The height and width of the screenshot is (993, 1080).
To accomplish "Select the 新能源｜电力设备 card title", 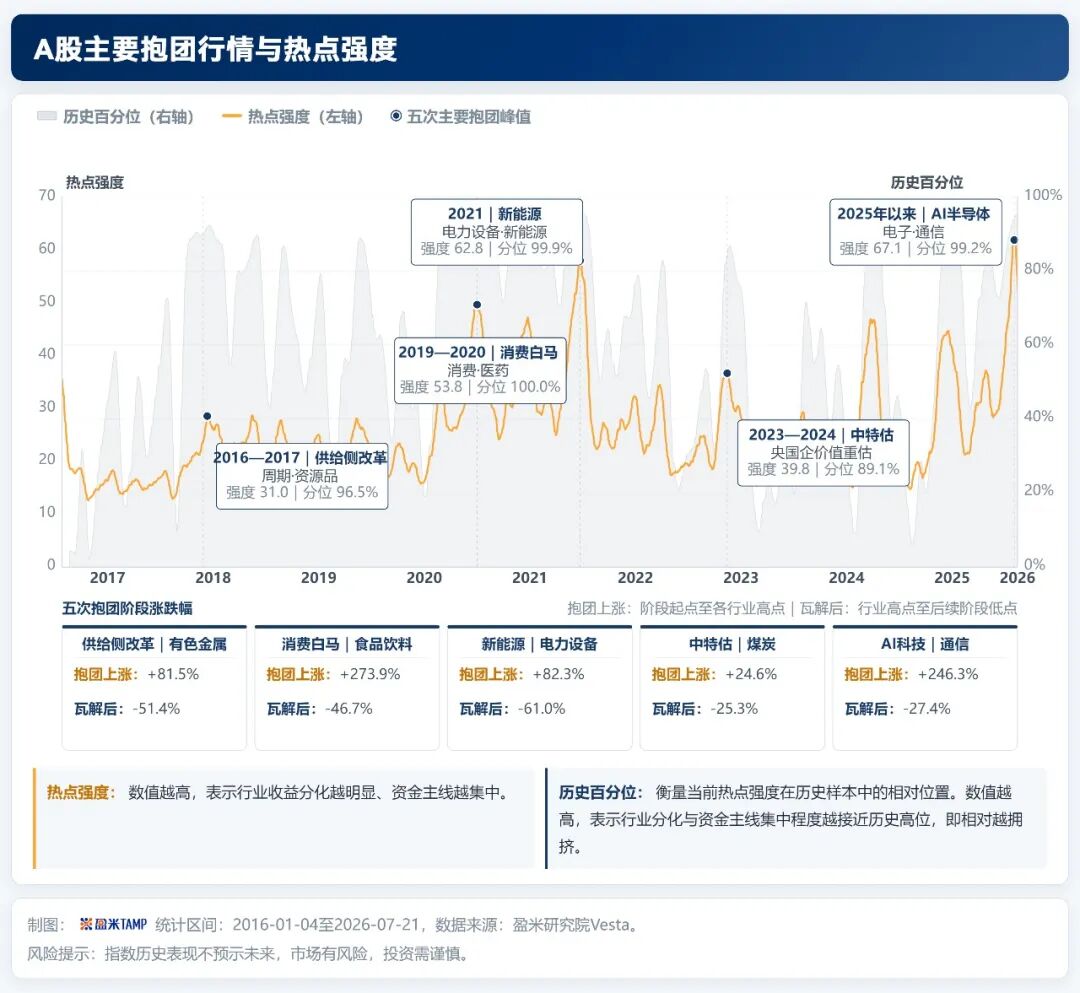I will (x=539, y=644).
